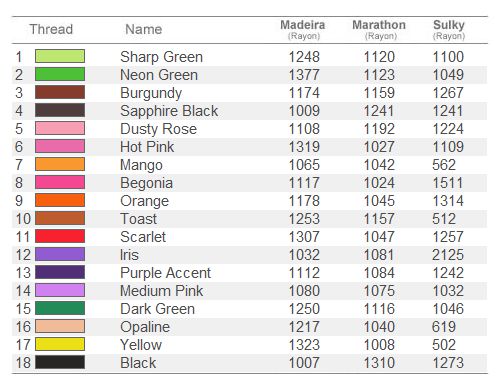The height and width of the screenshot is (384, 500).
Task: Click the Burgundy color swatch
Action: (x=60, y=92)
